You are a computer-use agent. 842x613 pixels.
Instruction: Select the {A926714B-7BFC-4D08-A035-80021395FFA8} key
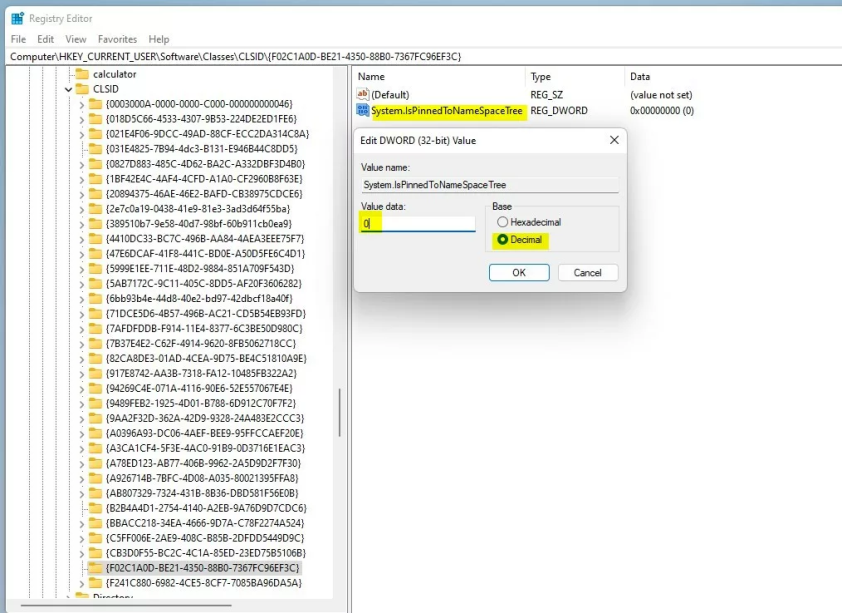pos(202,478)
